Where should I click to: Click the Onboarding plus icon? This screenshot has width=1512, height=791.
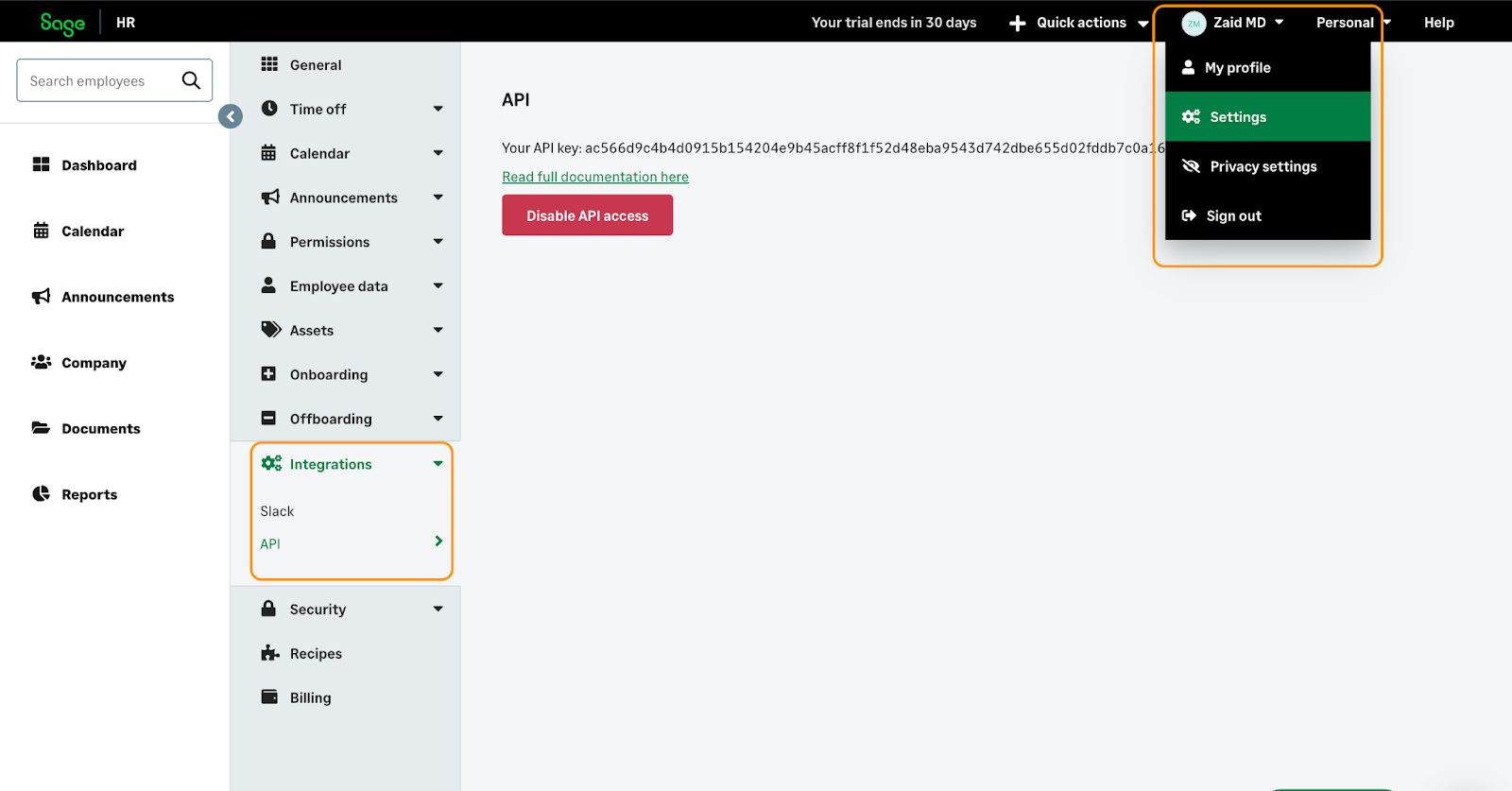click(268, 373)
